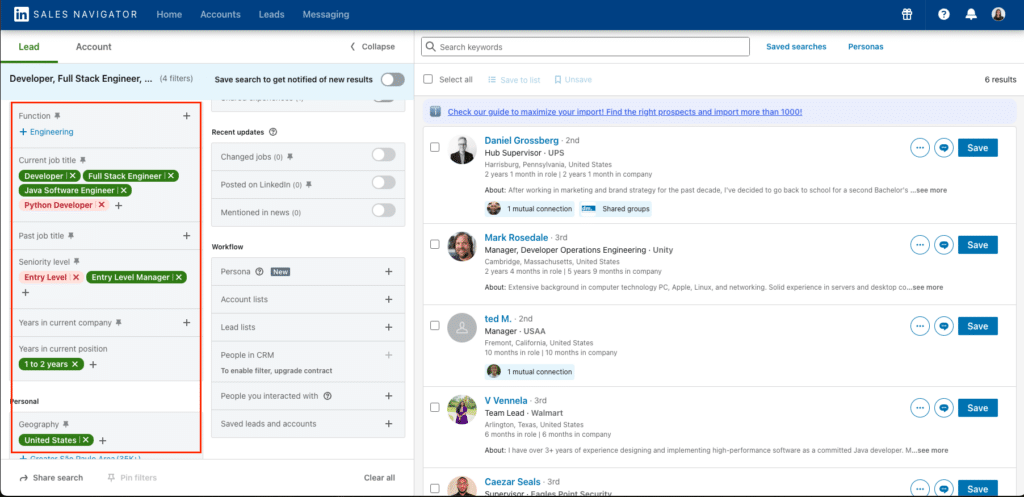Enable the Changed jobs toggle
Viewport: 1024px width, 497px height.
tap(383, 155)
